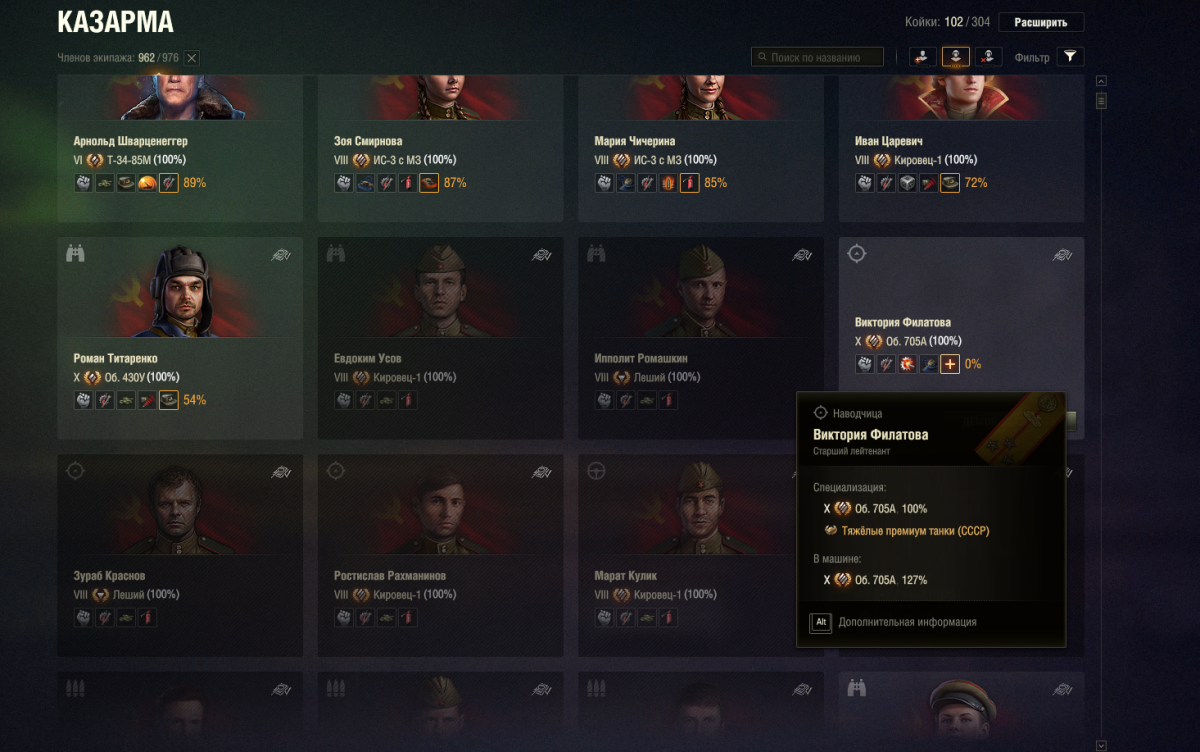The image size is (1200, 752).
Task: Click the top-right tank icon on Роман Титаренко card
Action: [x=281, y=255]
